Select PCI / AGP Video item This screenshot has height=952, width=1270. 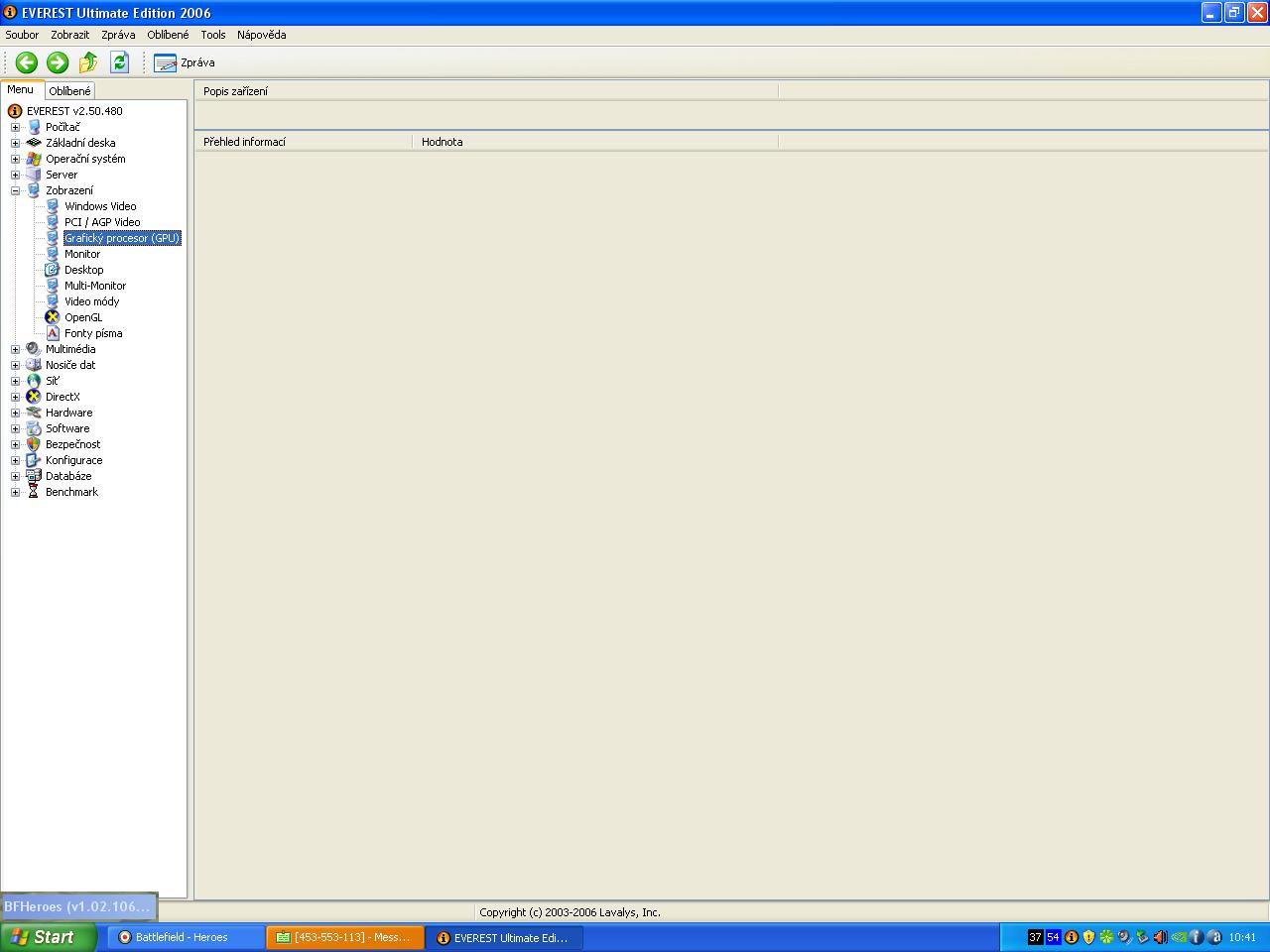pos(102,222)
